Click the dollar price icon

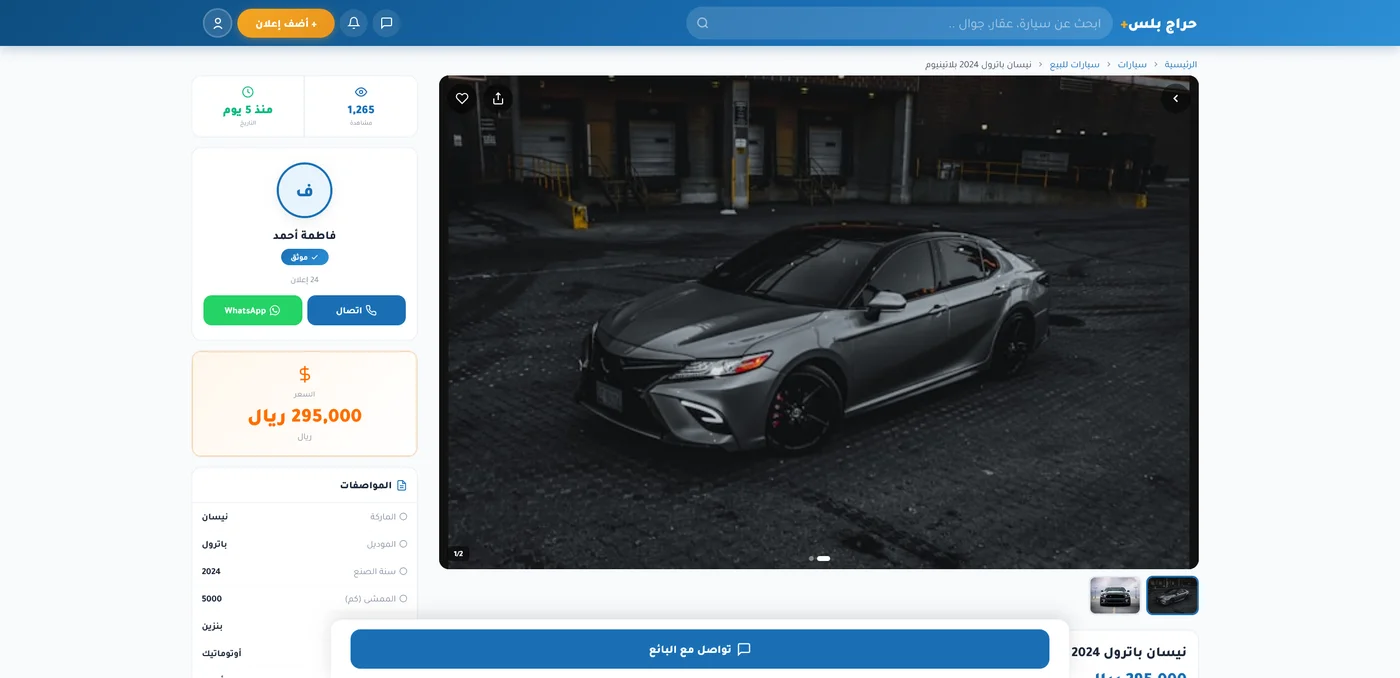coord(305,374)
